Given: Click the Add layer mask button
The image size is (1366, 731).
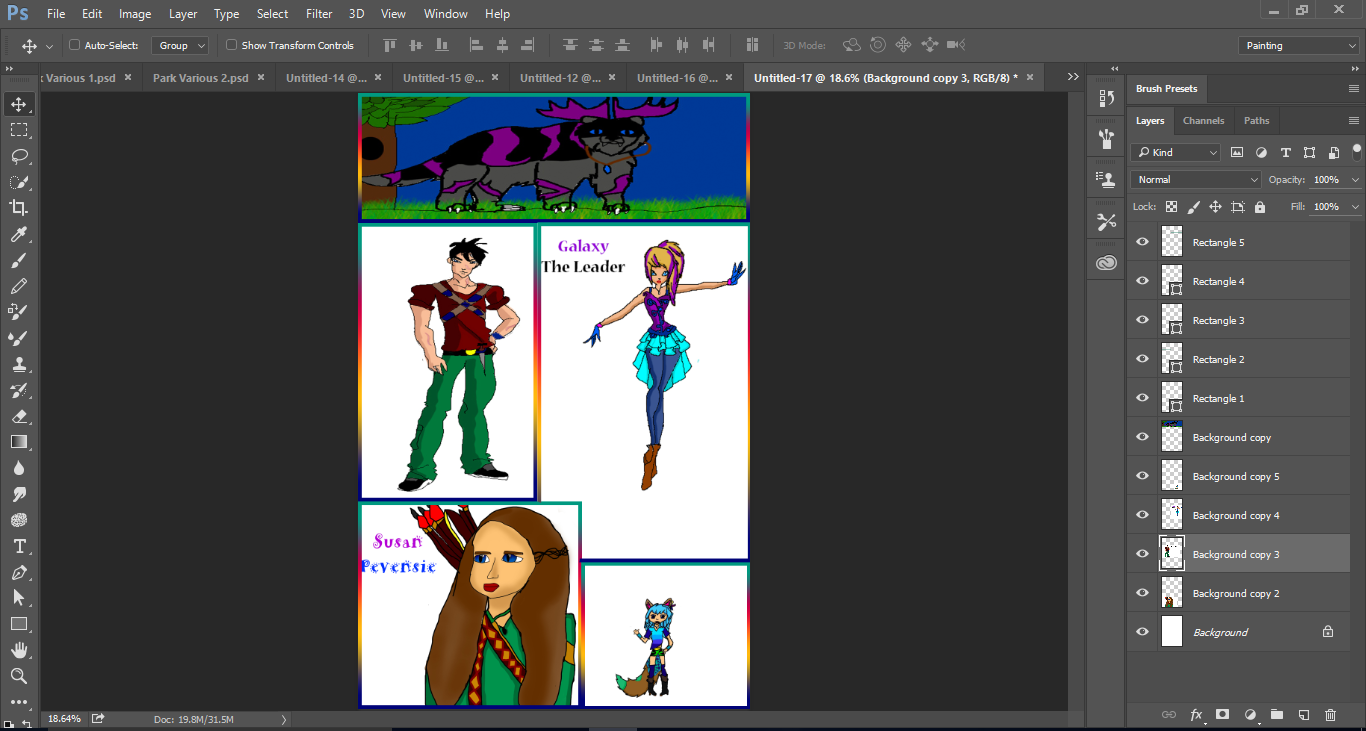Looking at the screenshot, I should [1222, 715].
